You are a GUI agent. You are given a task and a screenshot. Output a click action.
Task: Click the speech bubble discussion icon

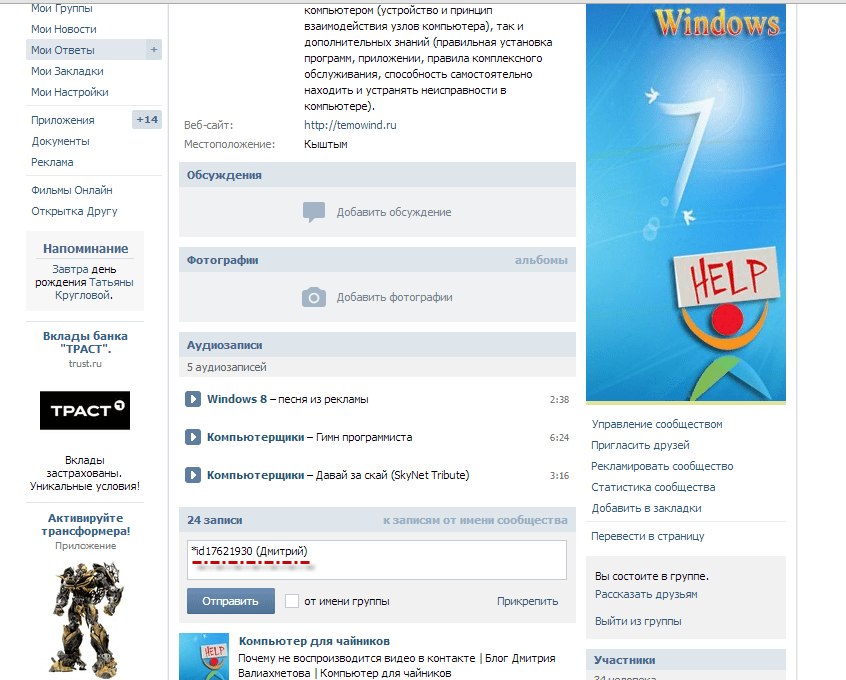pyautogui.click(x=314, y=212)
